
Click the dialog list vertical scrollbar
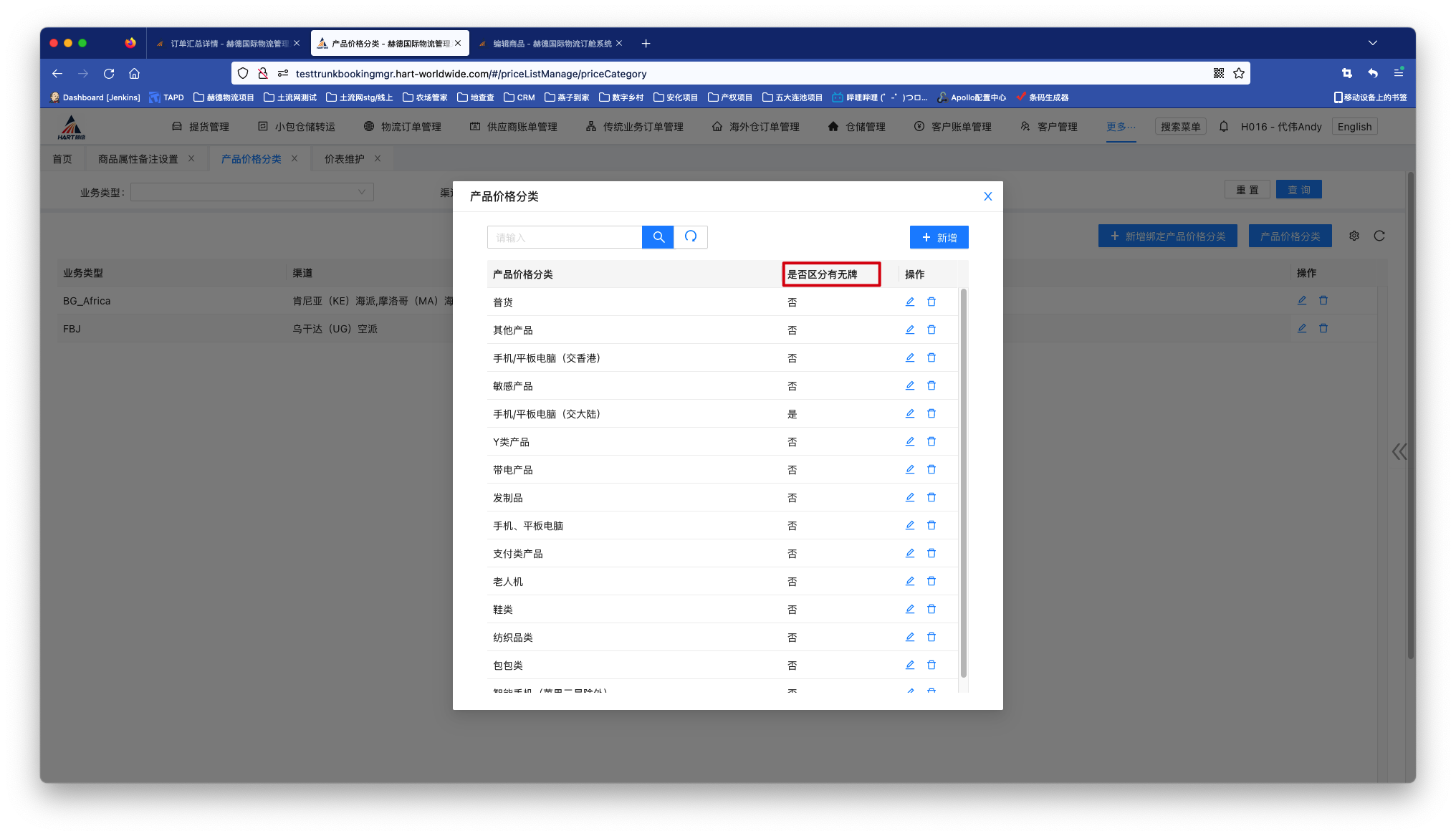tap(963, 483)
